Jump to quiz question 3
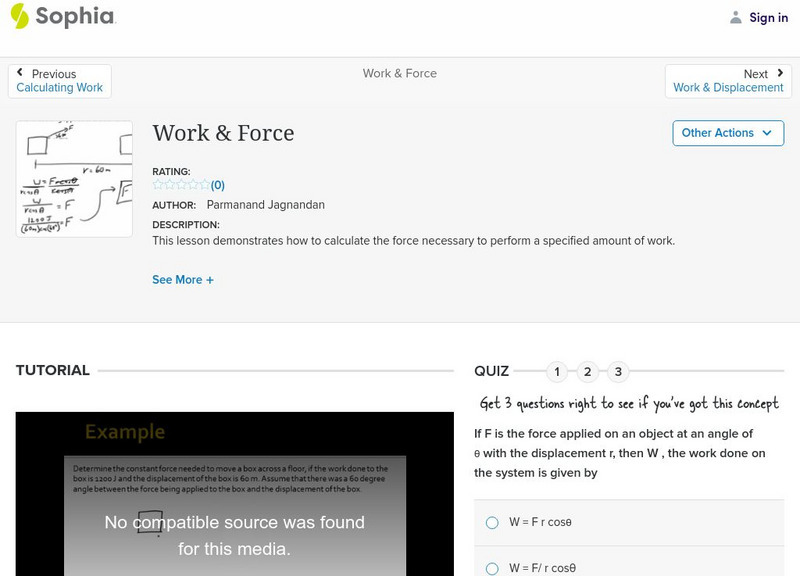 click(x=618, y=371)
